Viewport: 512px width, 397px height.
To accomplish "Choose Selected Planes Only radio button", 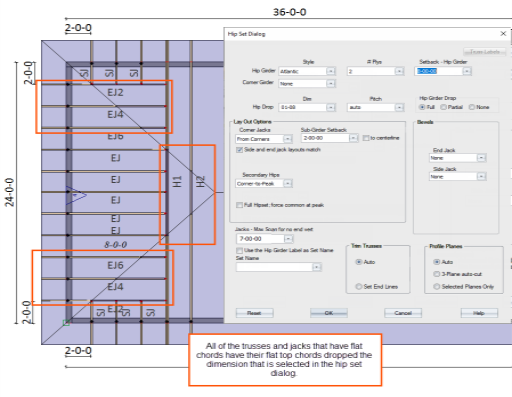I will [x=436, y=287].
